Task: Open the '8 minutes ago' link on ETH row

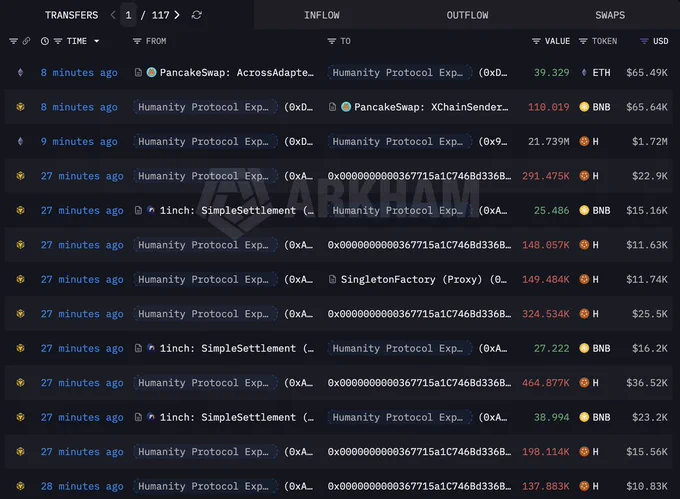Action: (x=79, y=72)
